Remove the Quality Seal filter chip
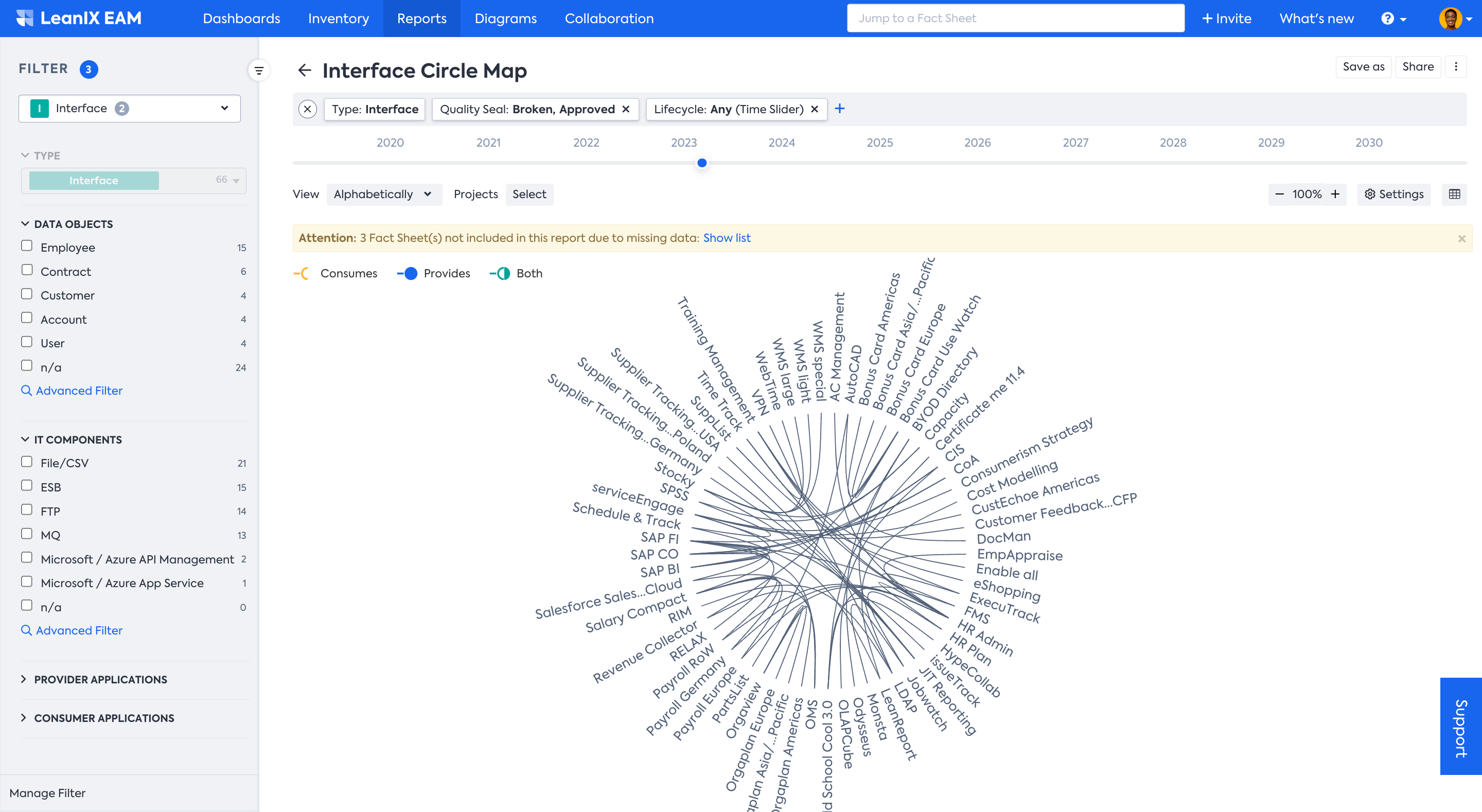 625,109
